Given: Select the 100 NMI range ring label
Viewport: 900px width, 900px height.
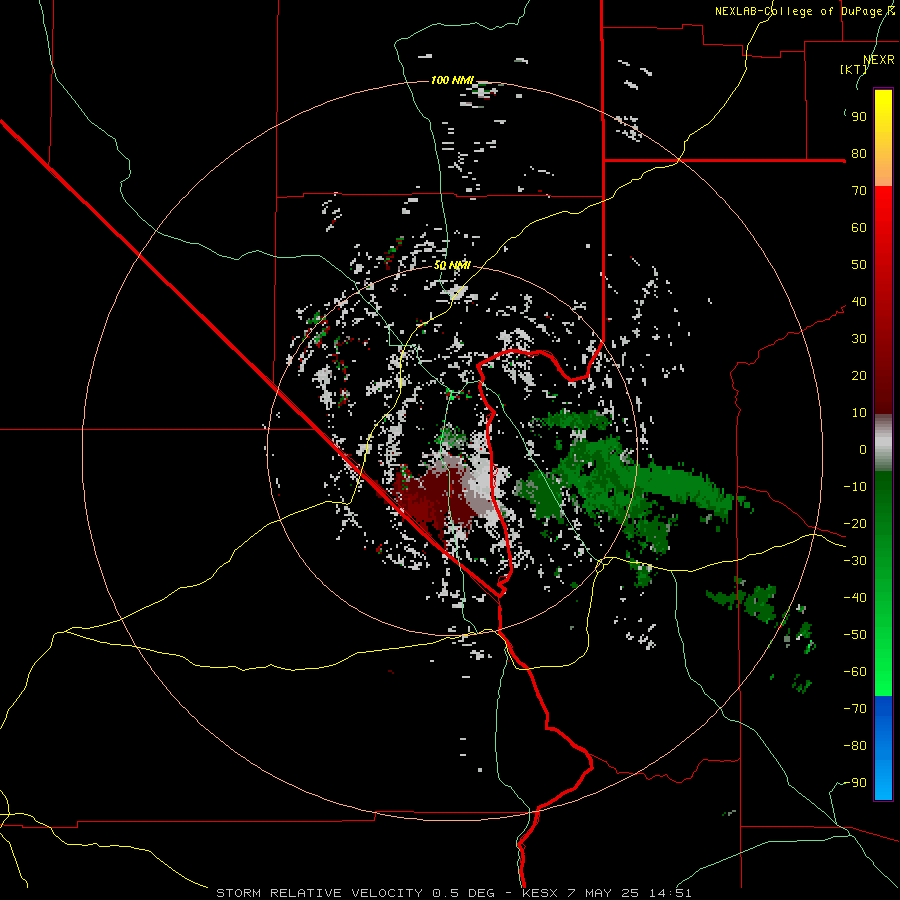Looking at the screenshot, I should point(452,80).
